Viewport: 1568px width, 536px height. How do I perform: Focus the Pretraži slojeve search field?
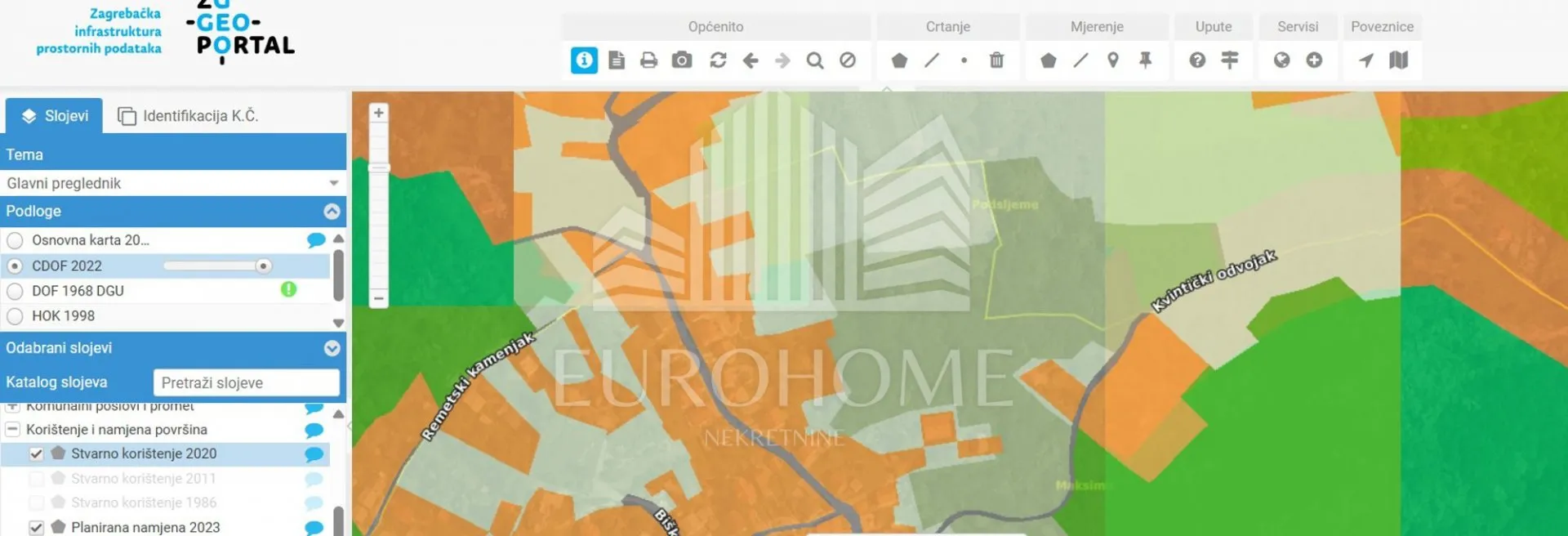click(247, 382)
